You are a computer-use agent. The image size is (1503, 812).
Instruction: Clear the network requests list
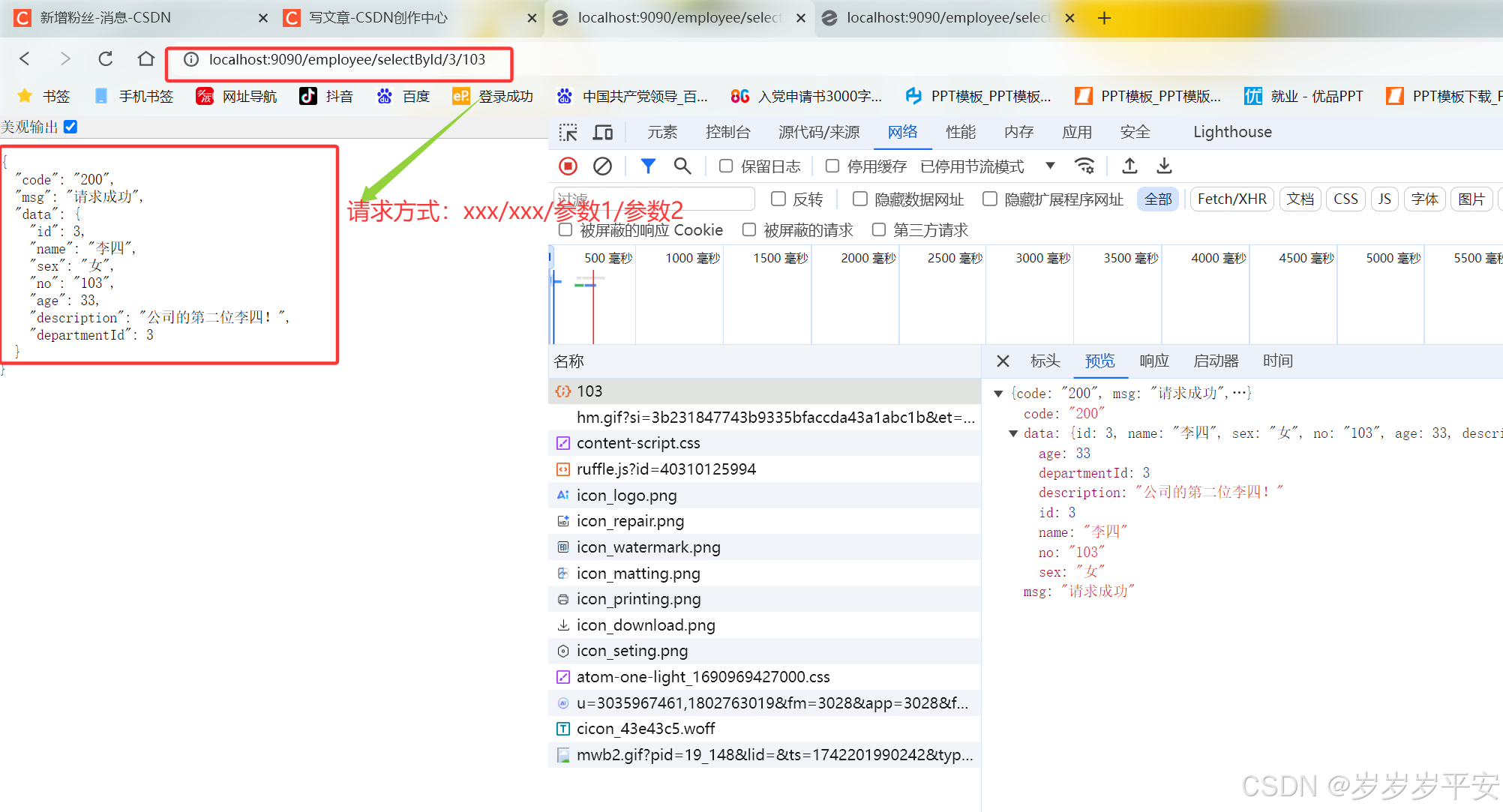[x=603, y=166]
